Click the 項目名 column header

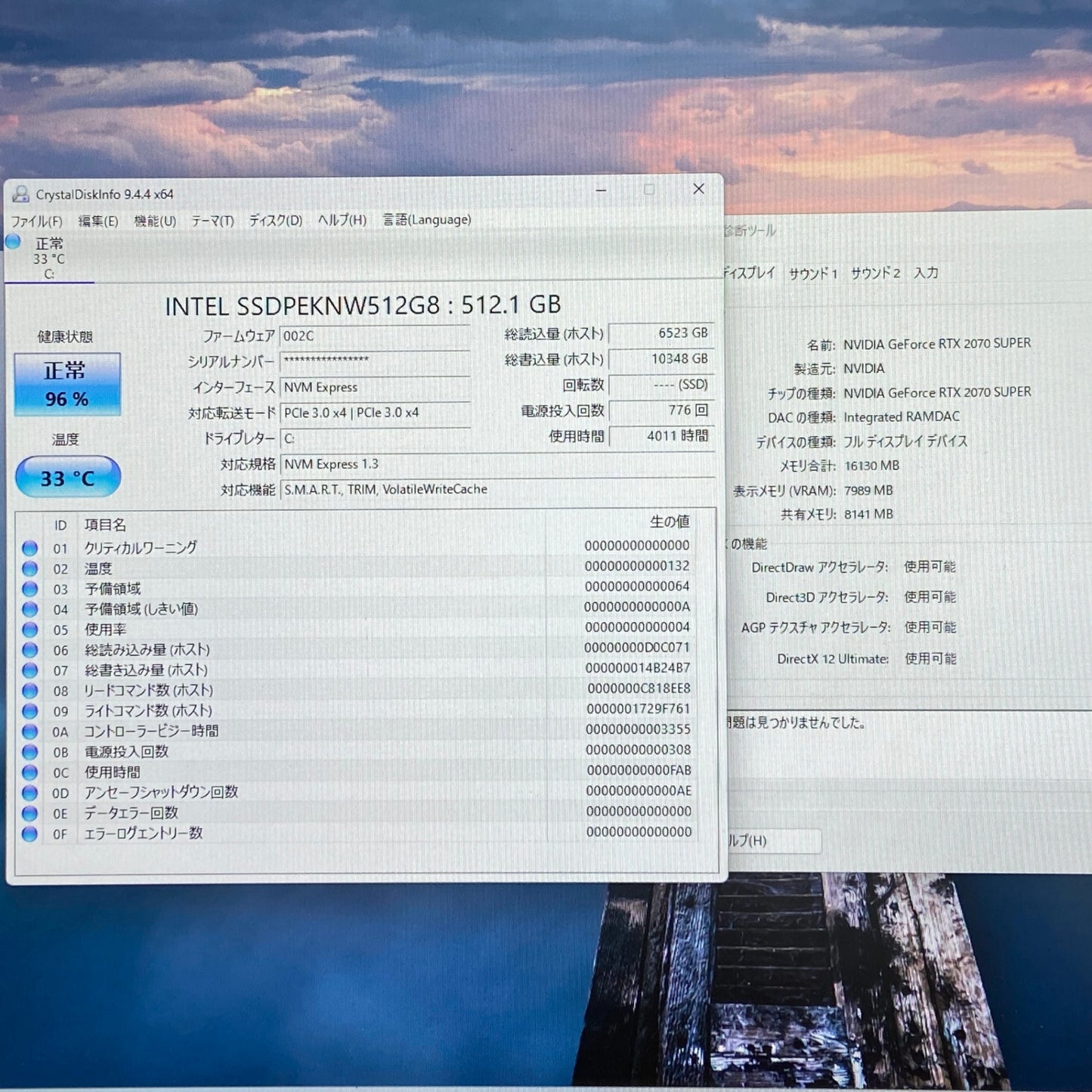click(105, 524)
